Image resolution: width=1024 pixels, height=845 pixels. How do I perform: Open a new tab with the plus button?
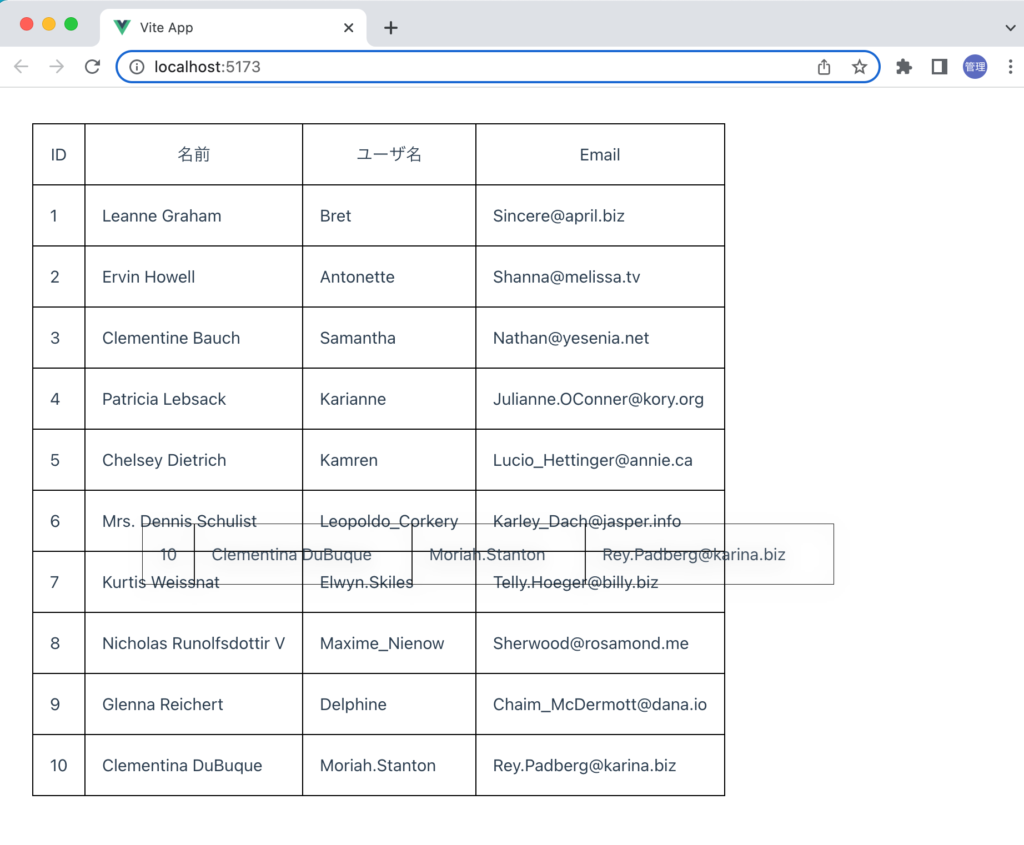click(x=390, y=27)
